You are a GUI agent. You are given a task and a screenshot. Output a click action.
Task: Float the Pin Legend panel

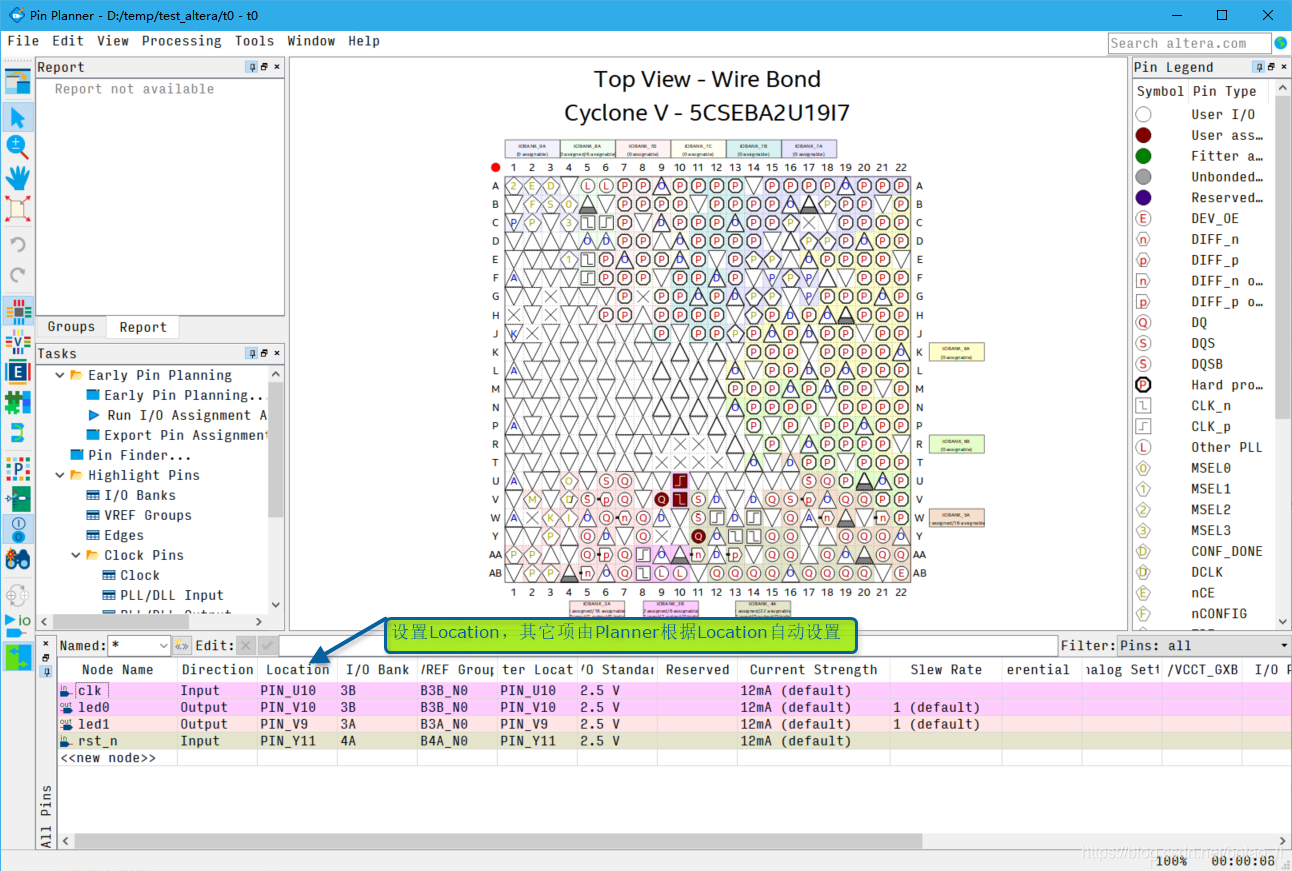[1271, 67]
